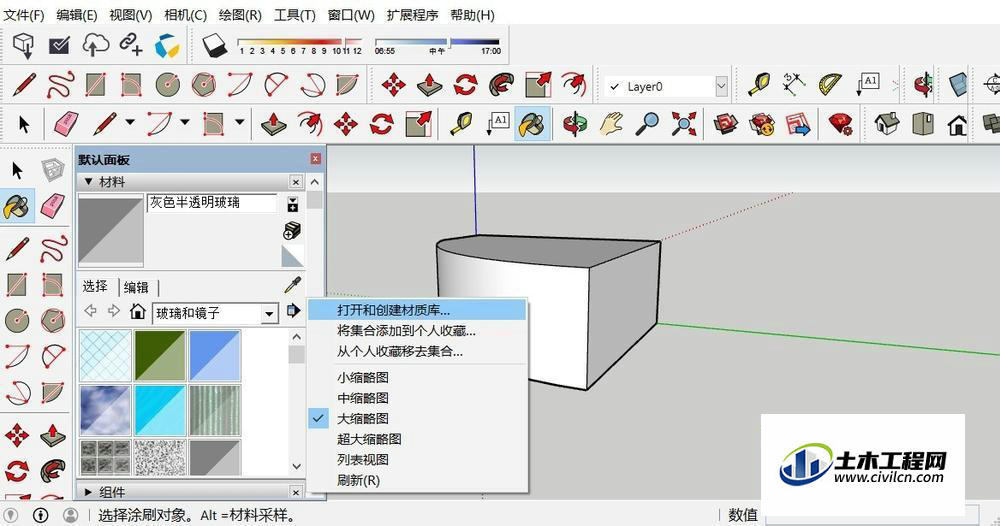This screenshot has width=1000, height=526.
Task: Select the Scale tool in top toolbar row
Action: (538, 84)
